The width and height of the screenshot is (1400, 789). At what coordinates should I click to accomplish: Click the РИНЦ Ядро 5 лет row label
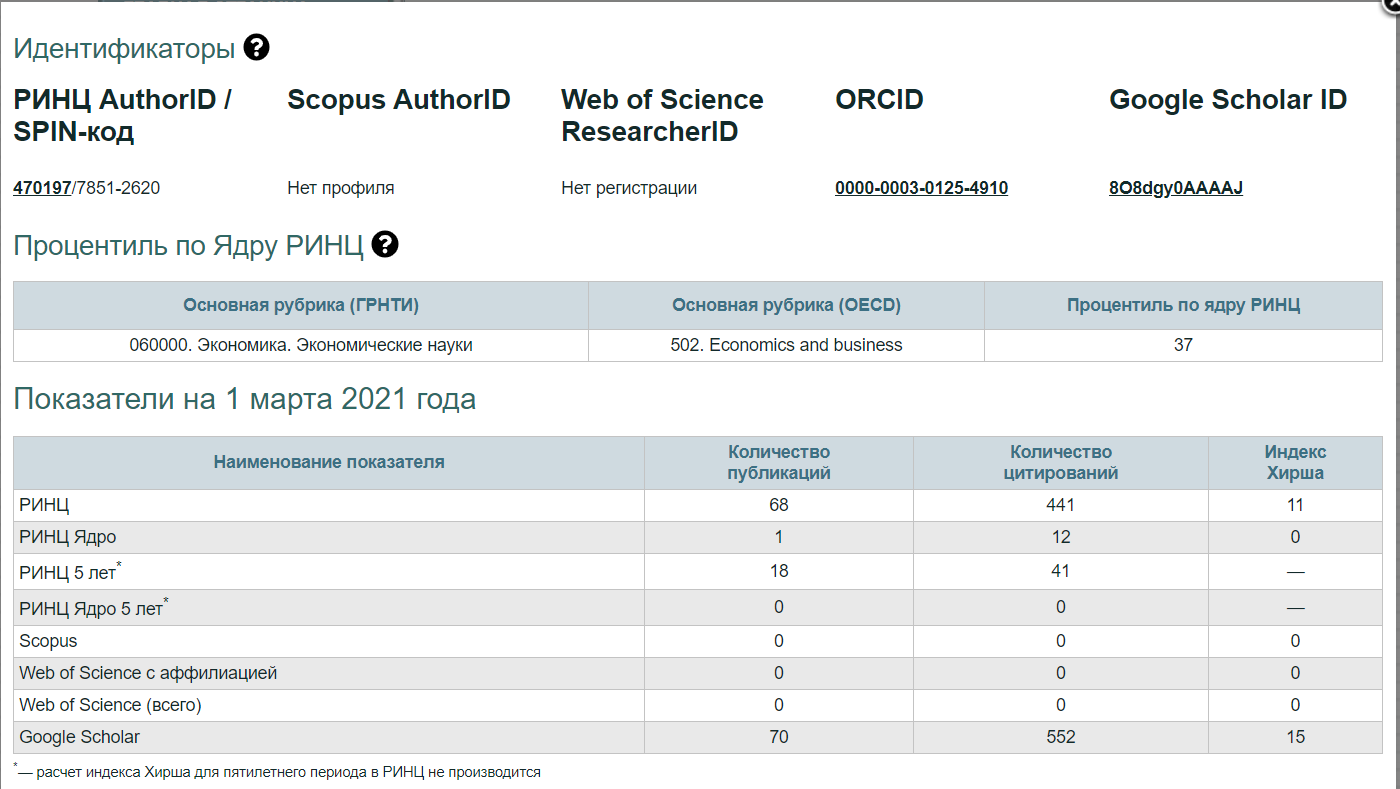94,608
